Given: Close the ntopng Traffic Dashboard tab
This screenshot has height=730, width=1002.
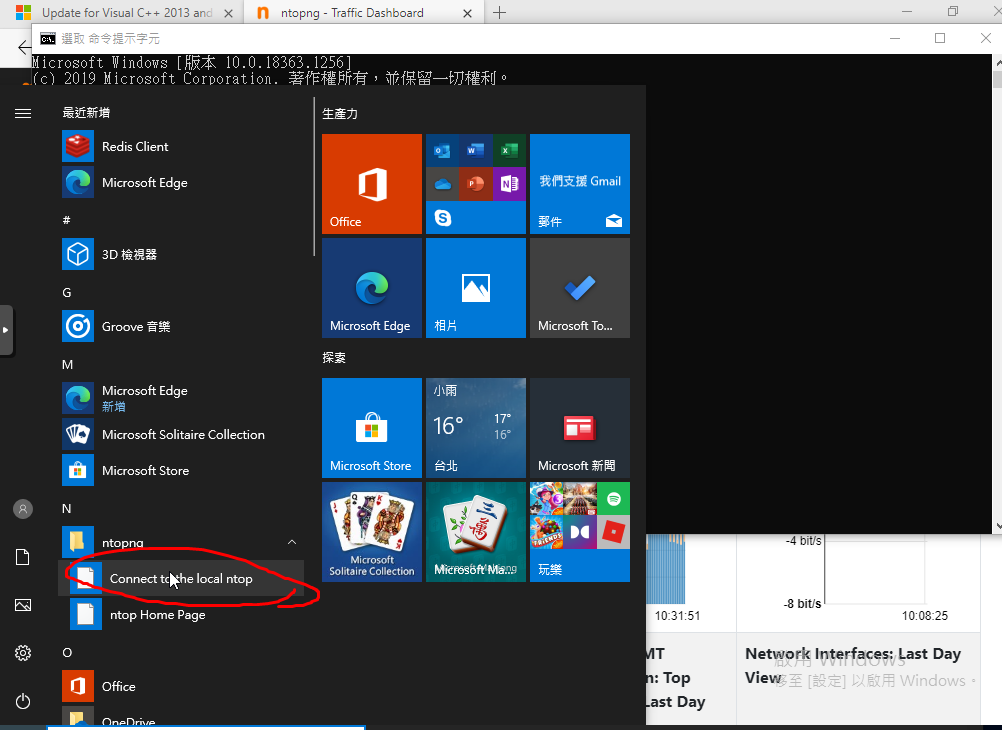Looking at the screenshot, I should [x=467, y=13].
